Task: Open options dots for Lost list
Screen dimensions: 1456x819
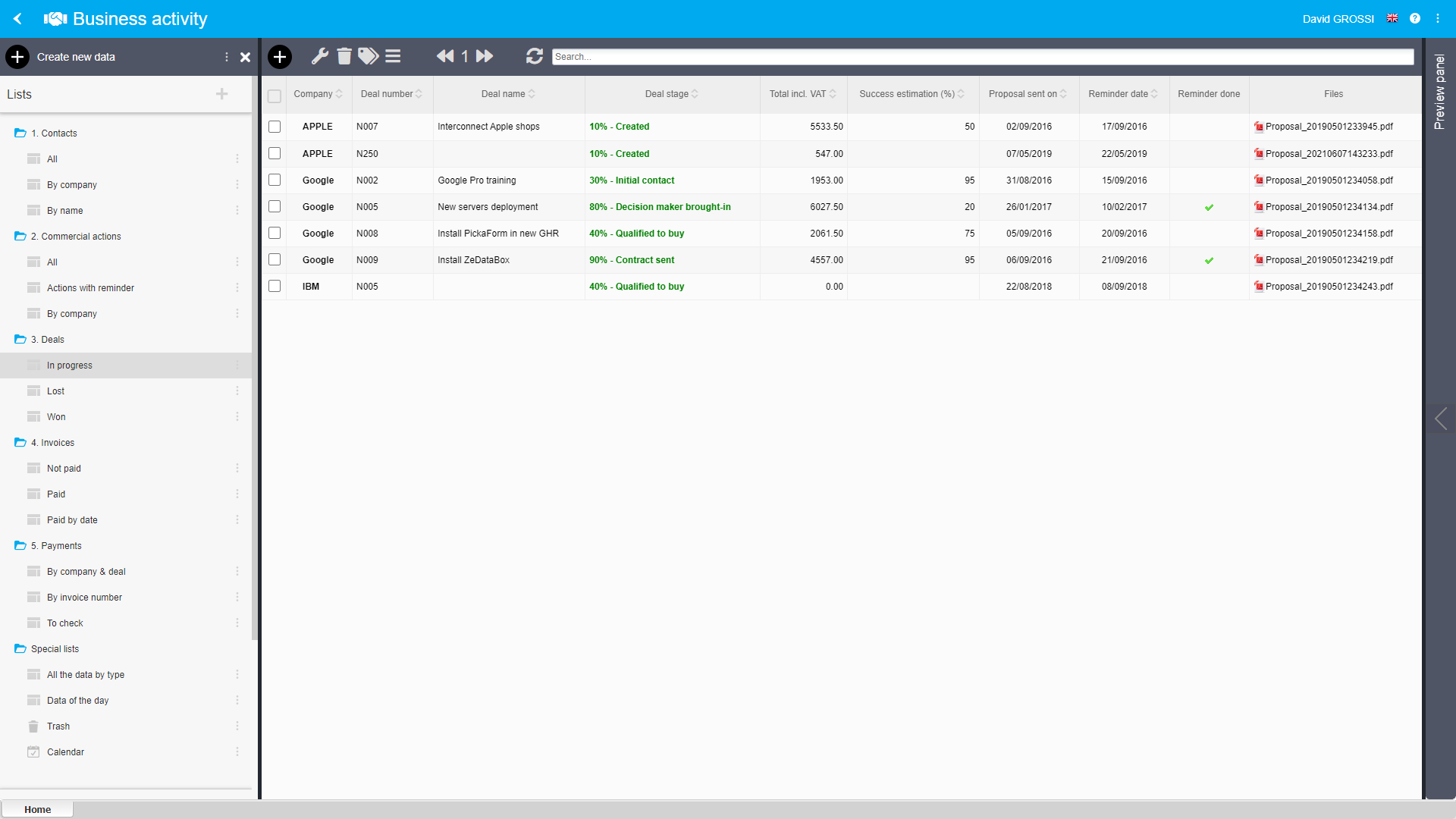Action: tap(237, 391)
